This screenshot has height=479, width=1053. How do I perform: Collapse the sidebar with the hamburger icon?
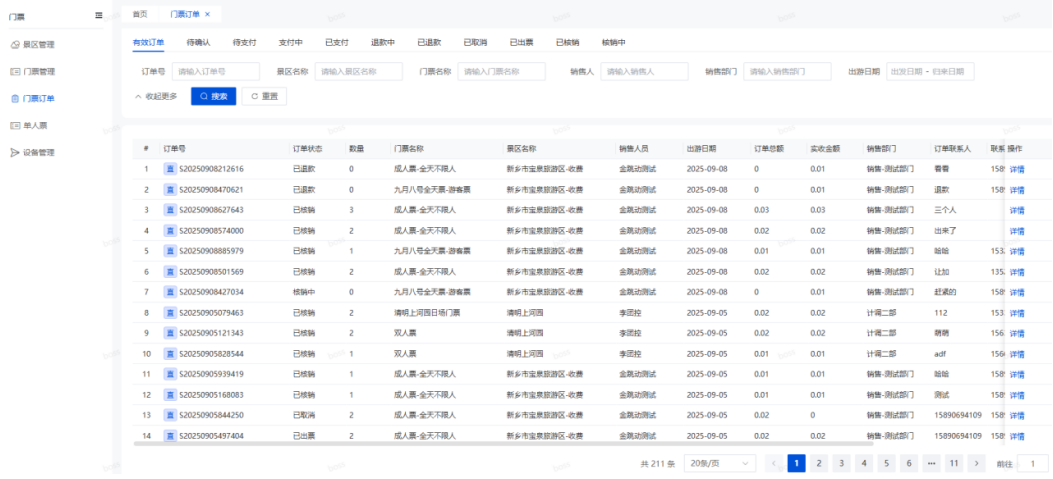click(x=98, y=15)
